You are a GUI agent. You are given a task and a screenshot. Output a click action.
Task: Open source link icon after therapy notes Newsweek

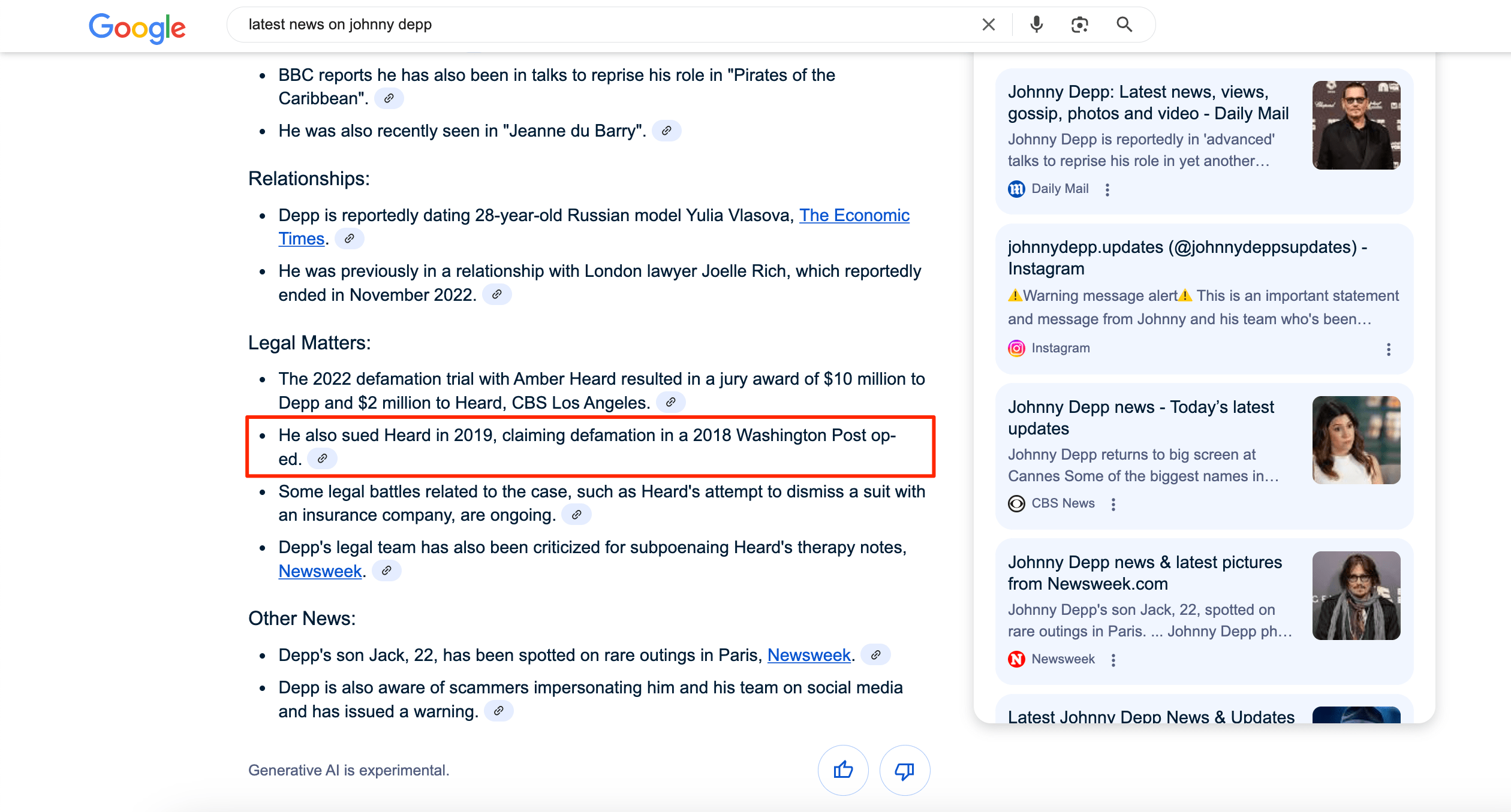pyautogui.click(x=387, y=571)
